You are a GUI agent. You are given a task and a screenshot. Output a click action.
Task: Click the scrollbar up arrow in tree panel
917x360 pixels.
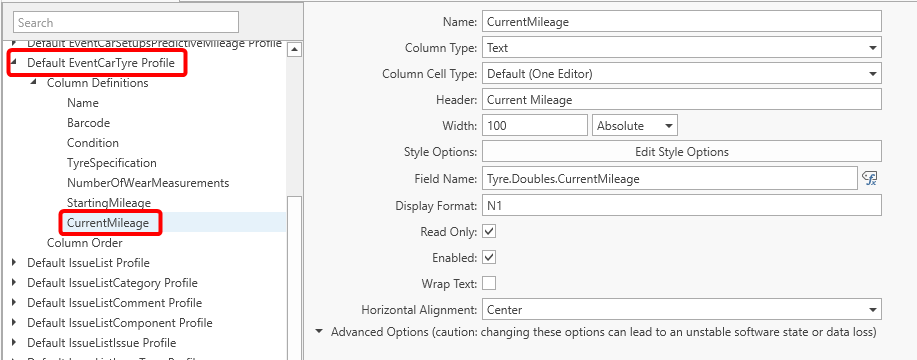pyautogui.click(x=295, y=50)
